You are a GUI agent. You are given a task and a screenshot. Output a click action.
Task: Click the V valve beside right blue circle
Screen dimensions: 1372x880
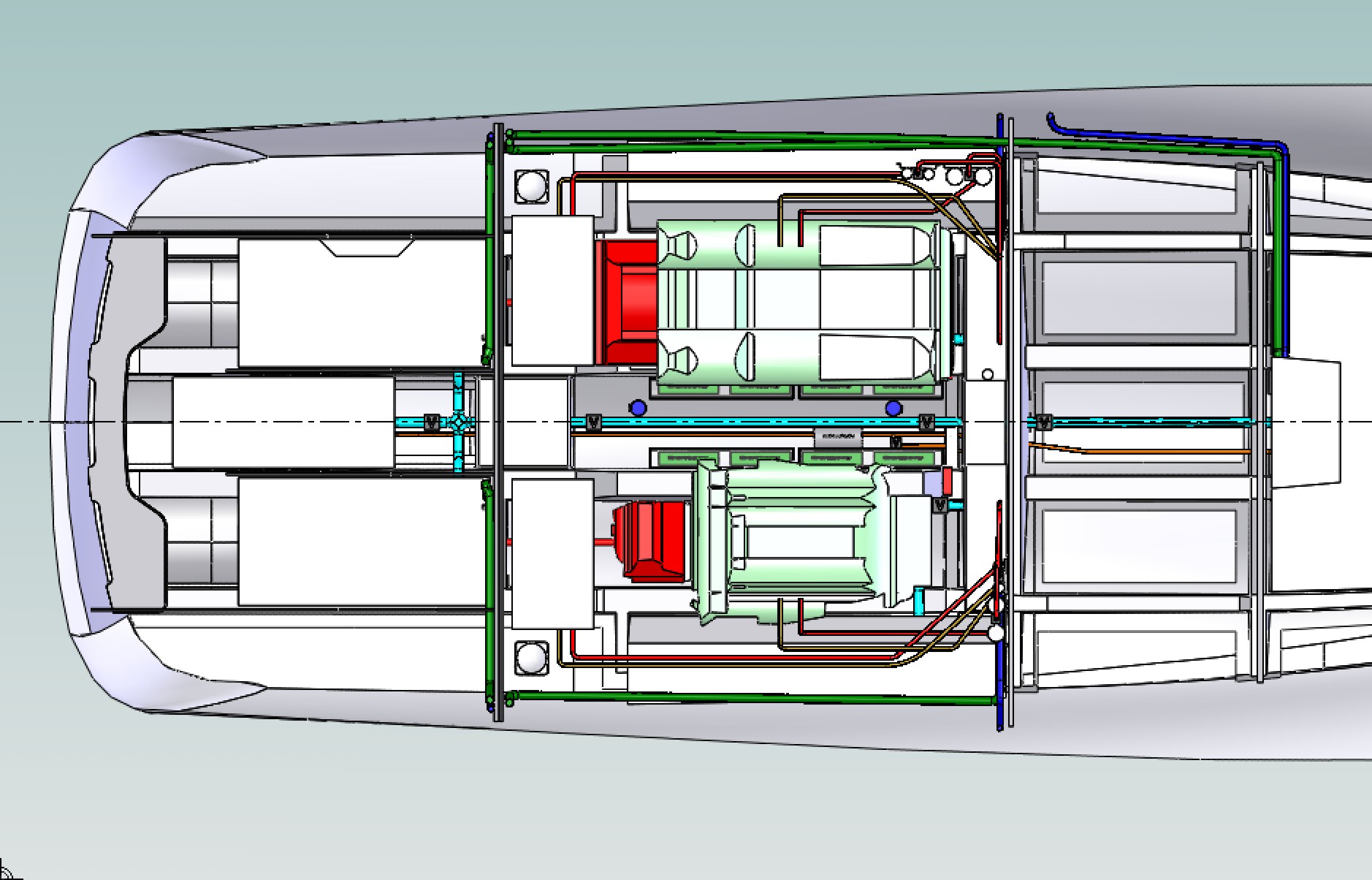tap(926, 422)
